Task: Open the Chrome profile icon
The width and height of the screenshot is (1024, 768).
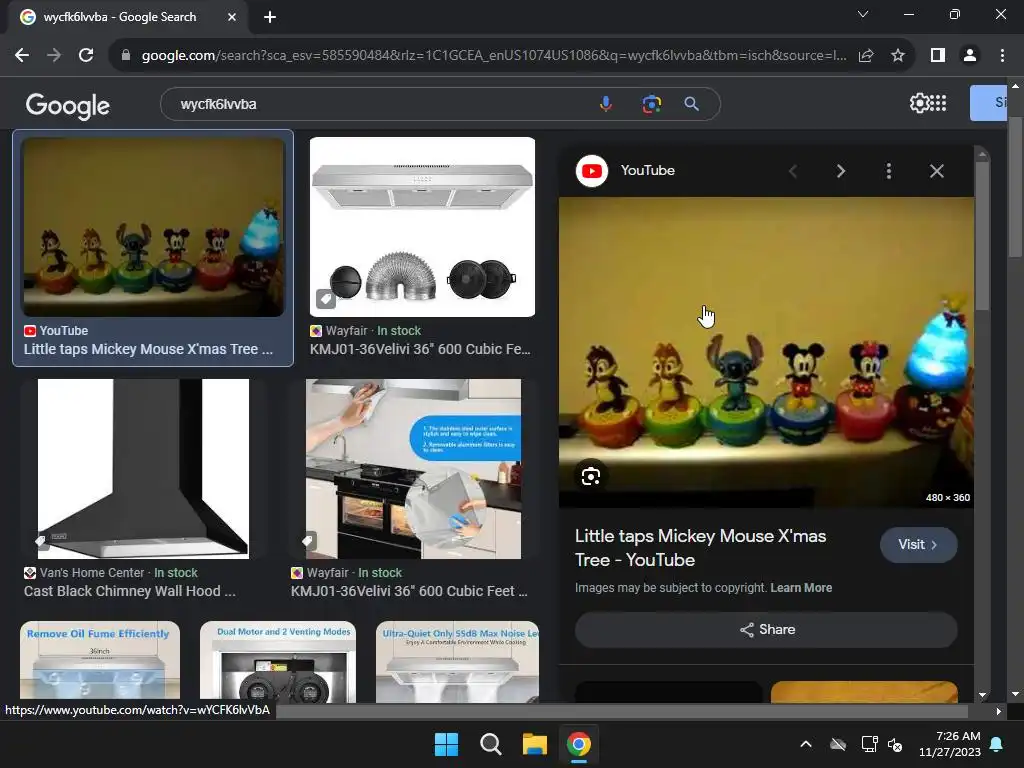Action: 970,56
